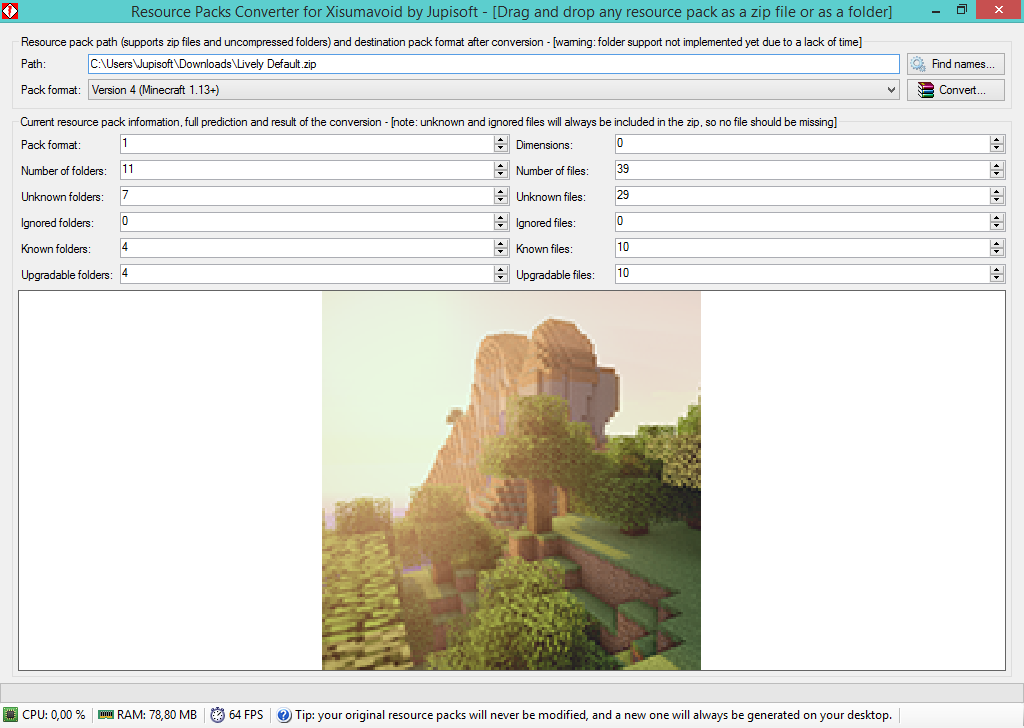Increase the Unknown folders value
This screenshot has height=728, width=1024.
tap(501, 192)
